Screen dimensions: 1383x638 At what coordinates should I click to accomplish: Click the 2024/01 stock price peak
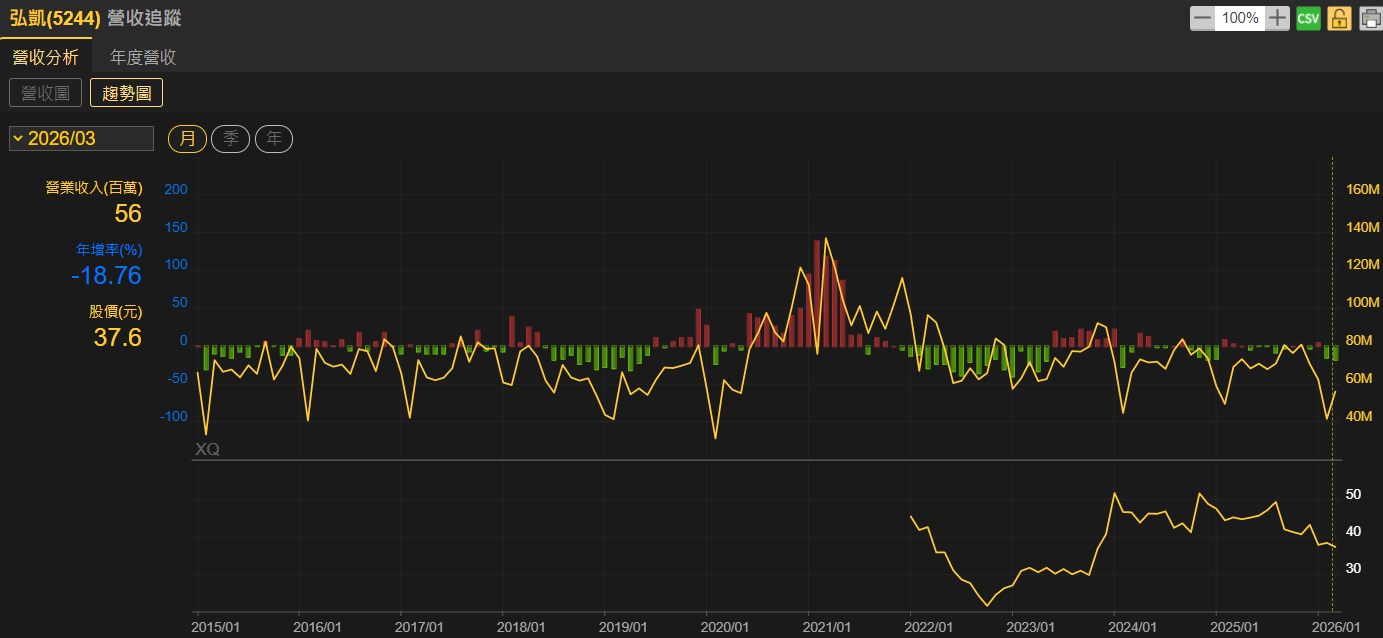click(1114, 493)
